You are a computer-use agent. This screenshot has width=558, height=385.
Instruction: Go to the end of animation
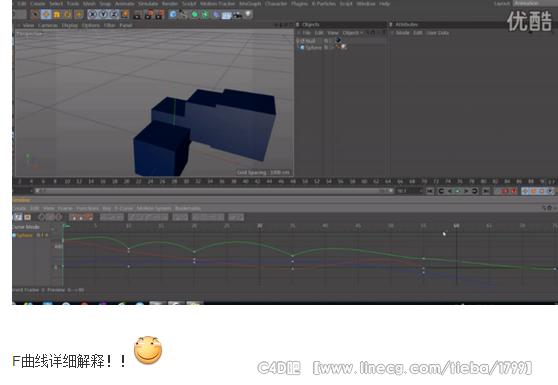tap(486, 191)
